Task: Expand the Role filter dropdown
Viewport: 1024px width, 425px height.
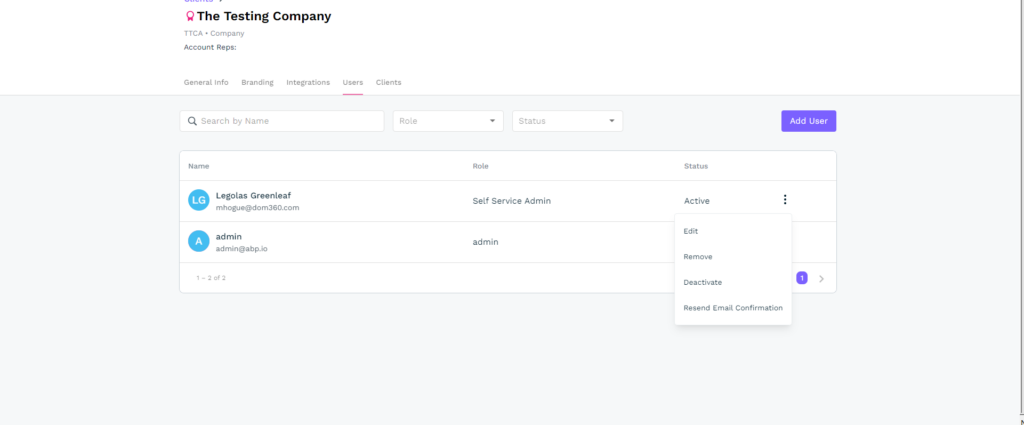Action: pyautogui.click(x=448, y=121)
